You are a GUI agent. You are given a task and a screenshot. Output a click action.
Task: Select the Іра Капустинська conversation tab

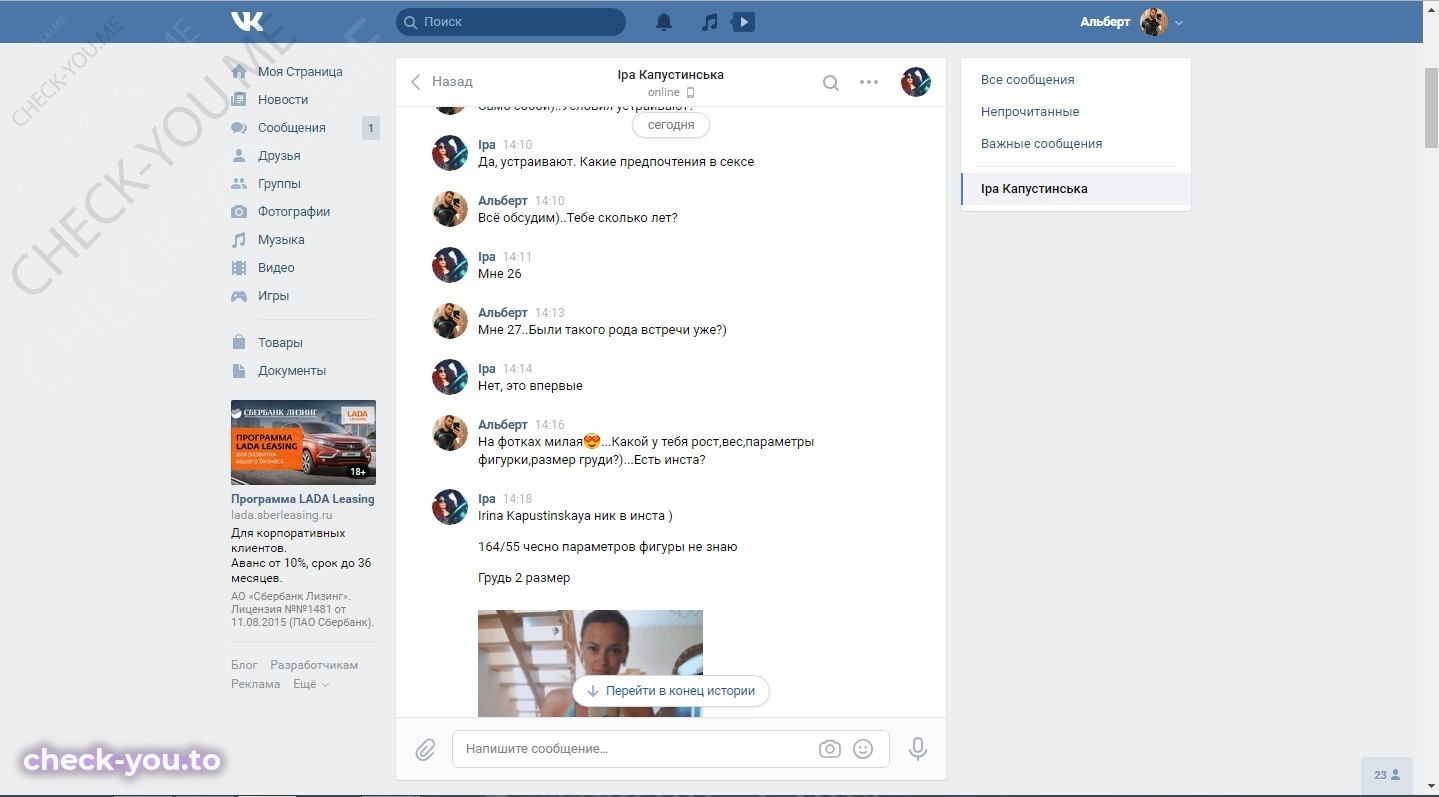1076,189
